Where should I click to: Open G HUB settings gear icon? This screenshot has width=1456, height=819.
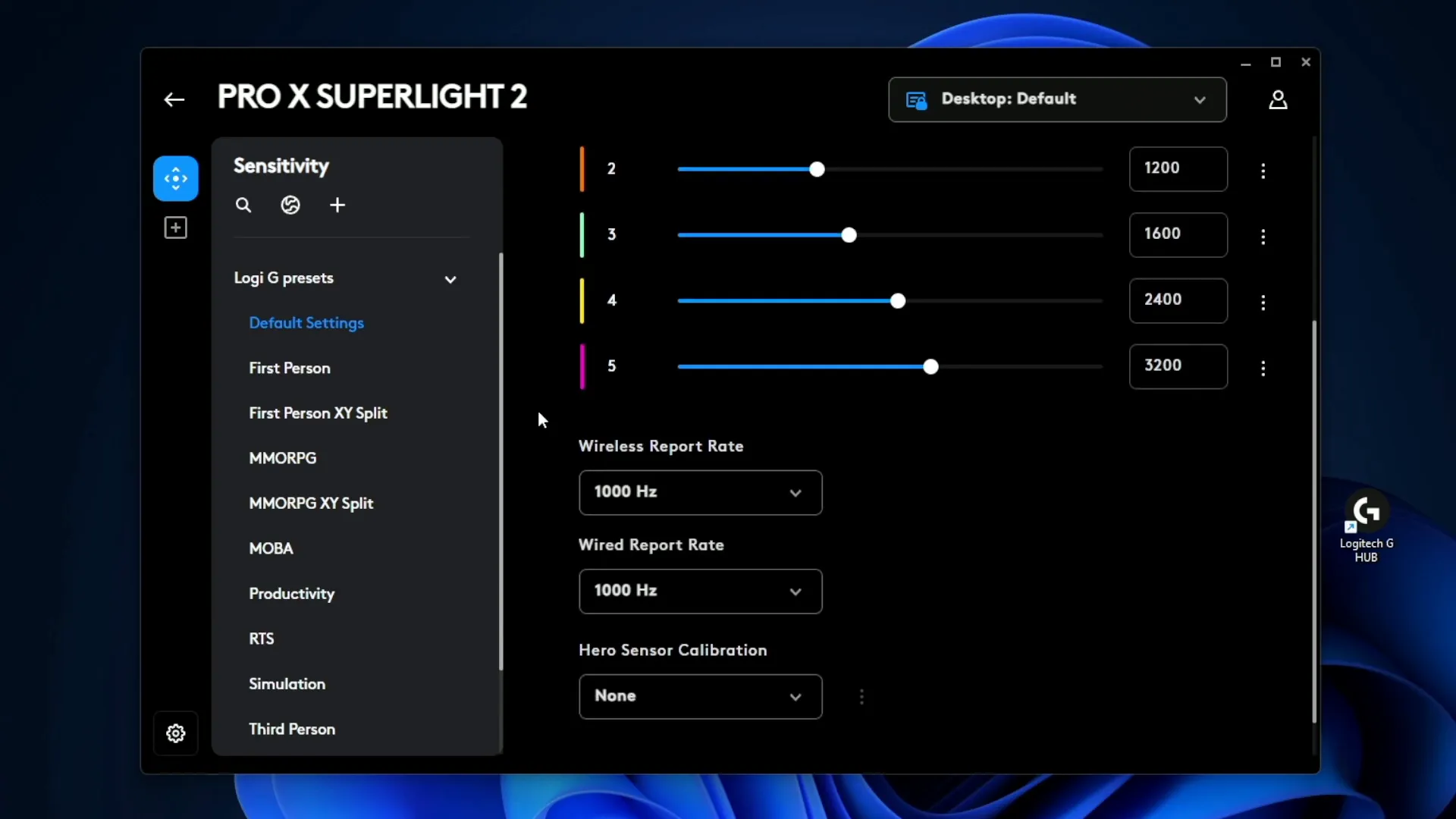click(176, 733)
